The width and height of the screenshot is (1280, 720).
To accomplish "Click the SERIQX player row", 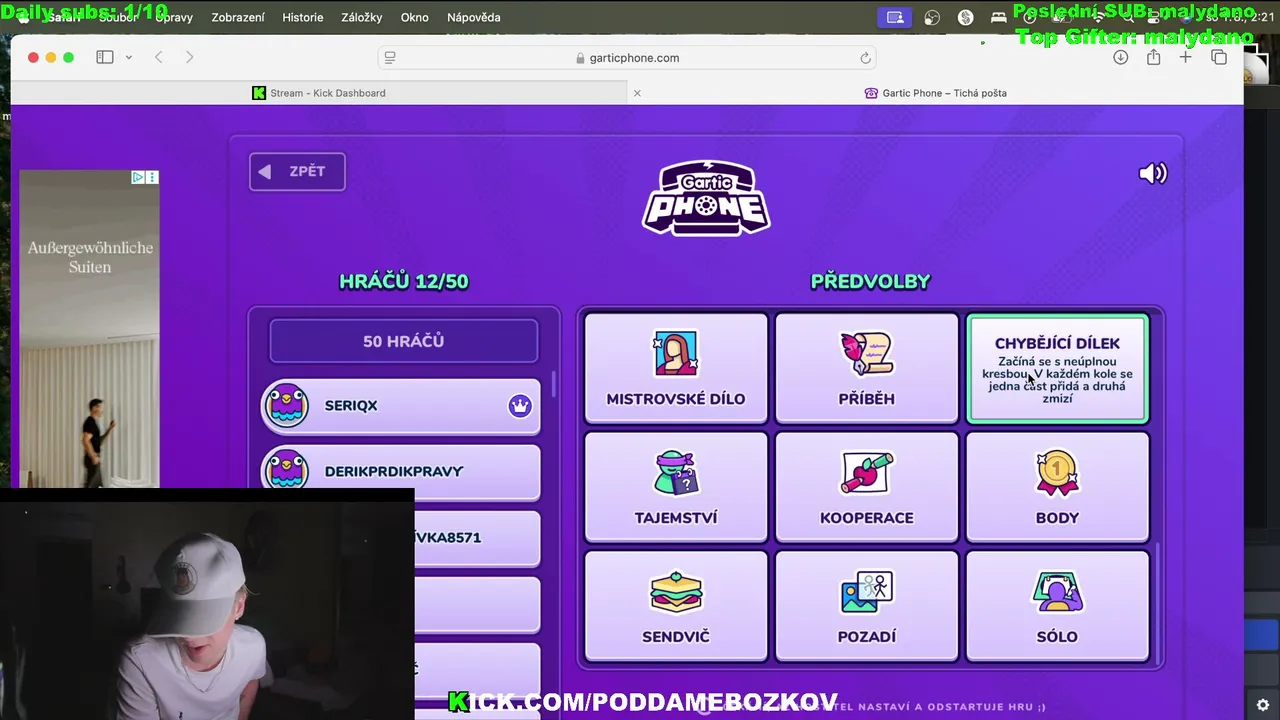I will click(400, 406).
